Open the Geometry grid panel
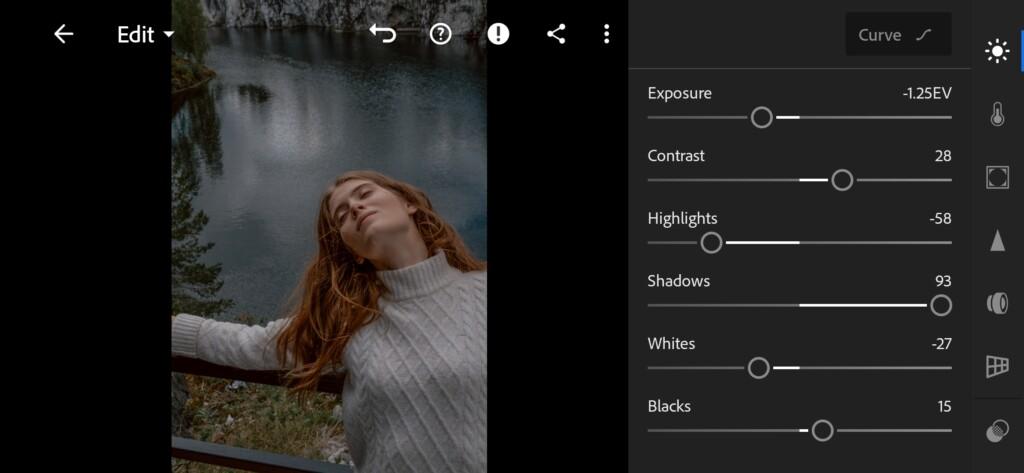1024x473 pixels. coord(997,366)
